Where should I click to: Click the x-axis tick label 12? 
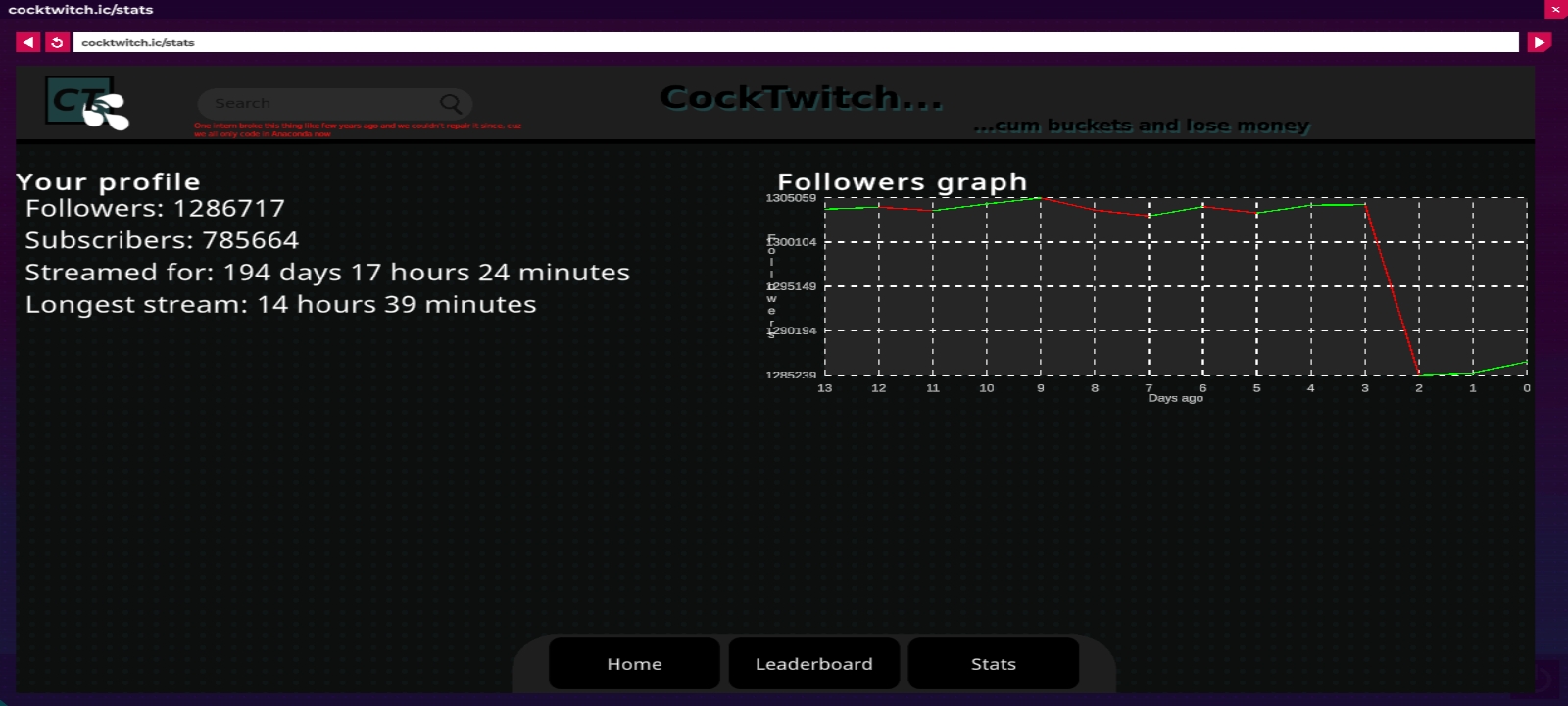click(x=879, y=388)
